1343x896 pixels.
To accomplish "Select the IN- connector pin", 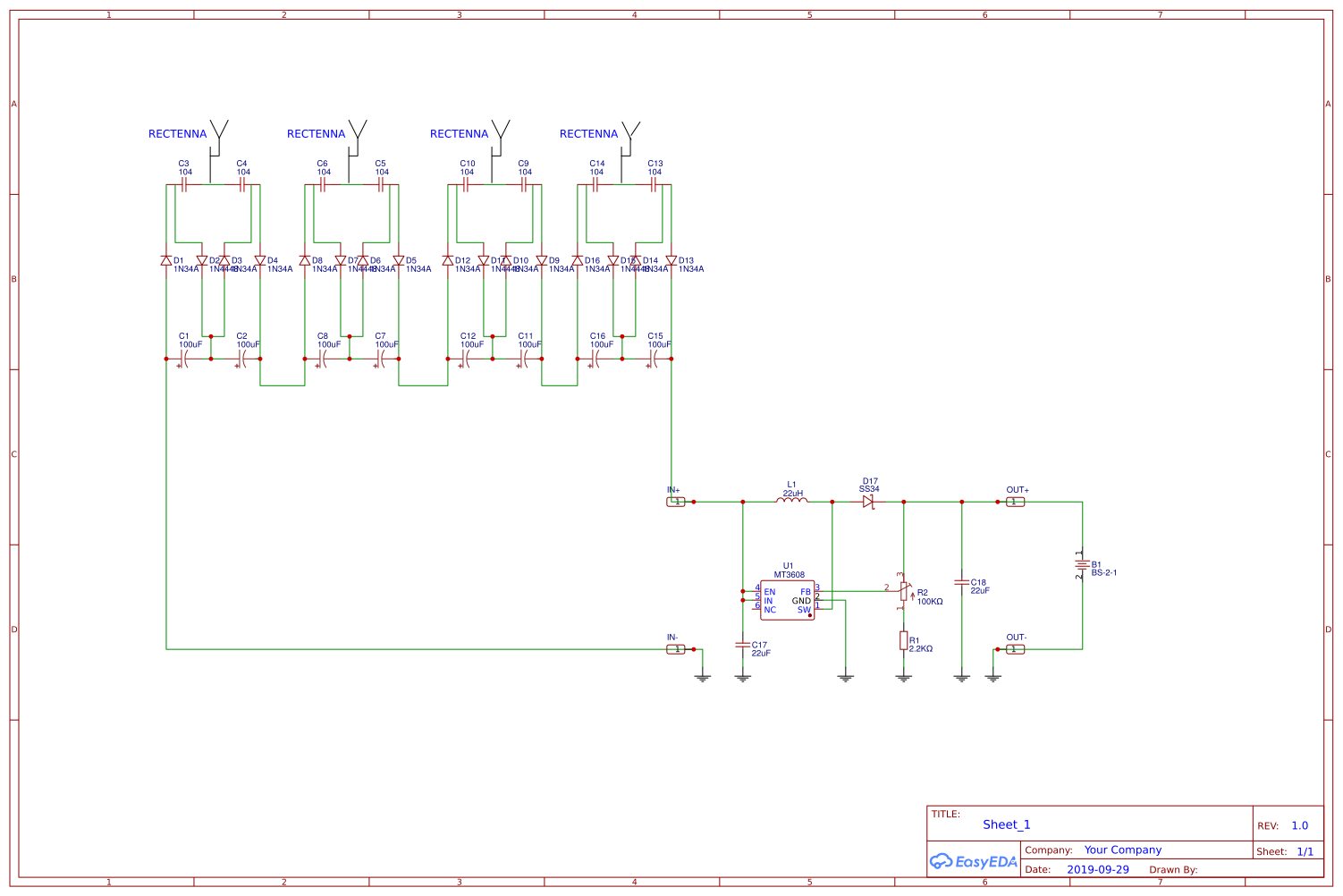I will pos(676,649).
